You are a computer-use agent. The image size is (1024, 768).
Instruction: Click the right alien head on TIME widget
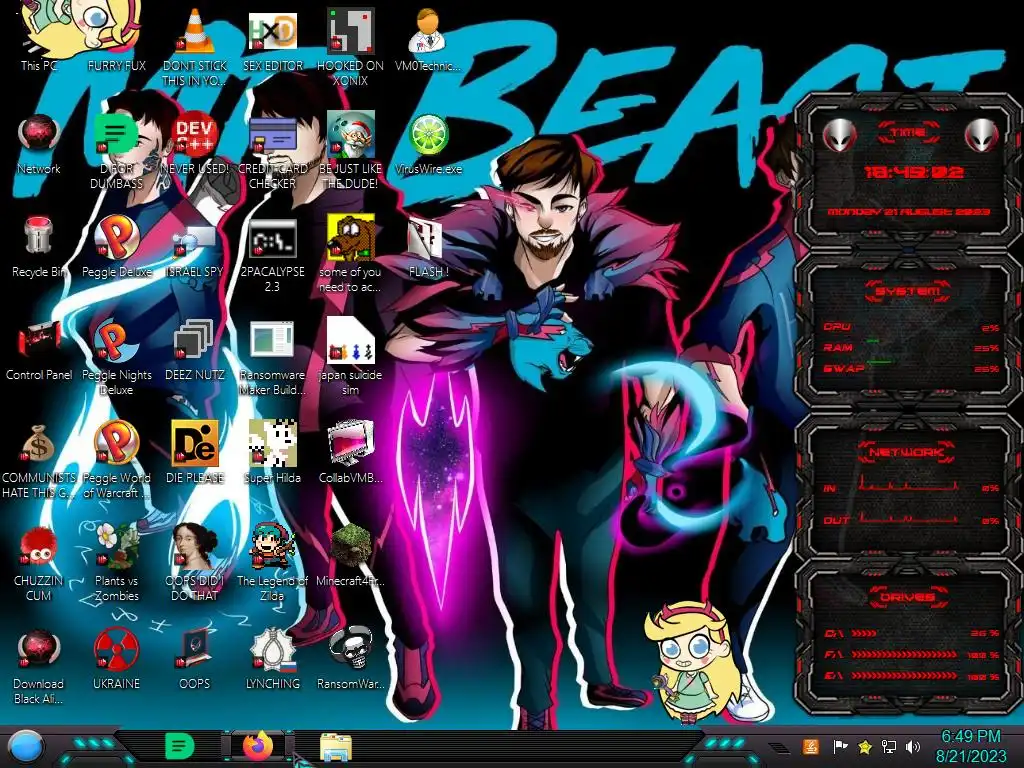pyautogui.click(x=981, y=136)
